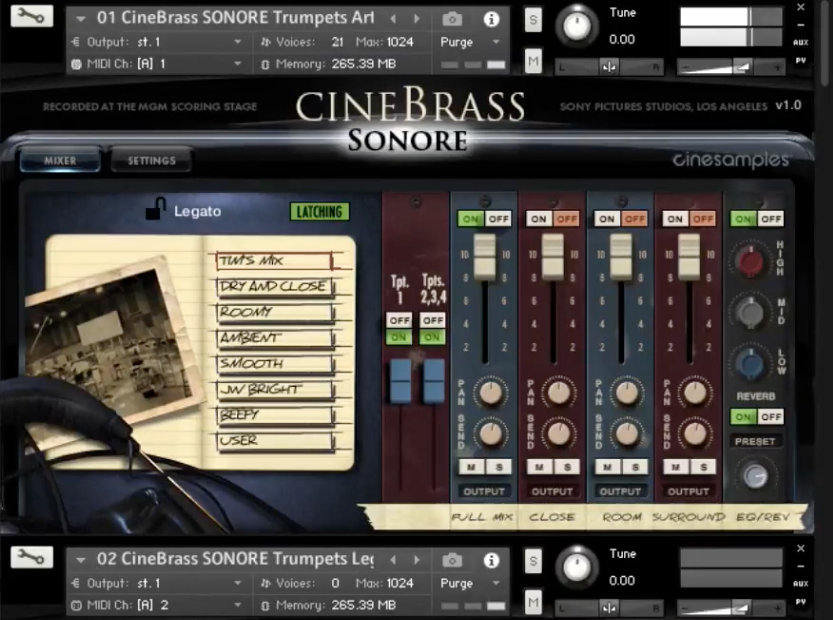Click the LATCHING button
The width and height of the screenshot is (833, 620).
pos(321,211)
